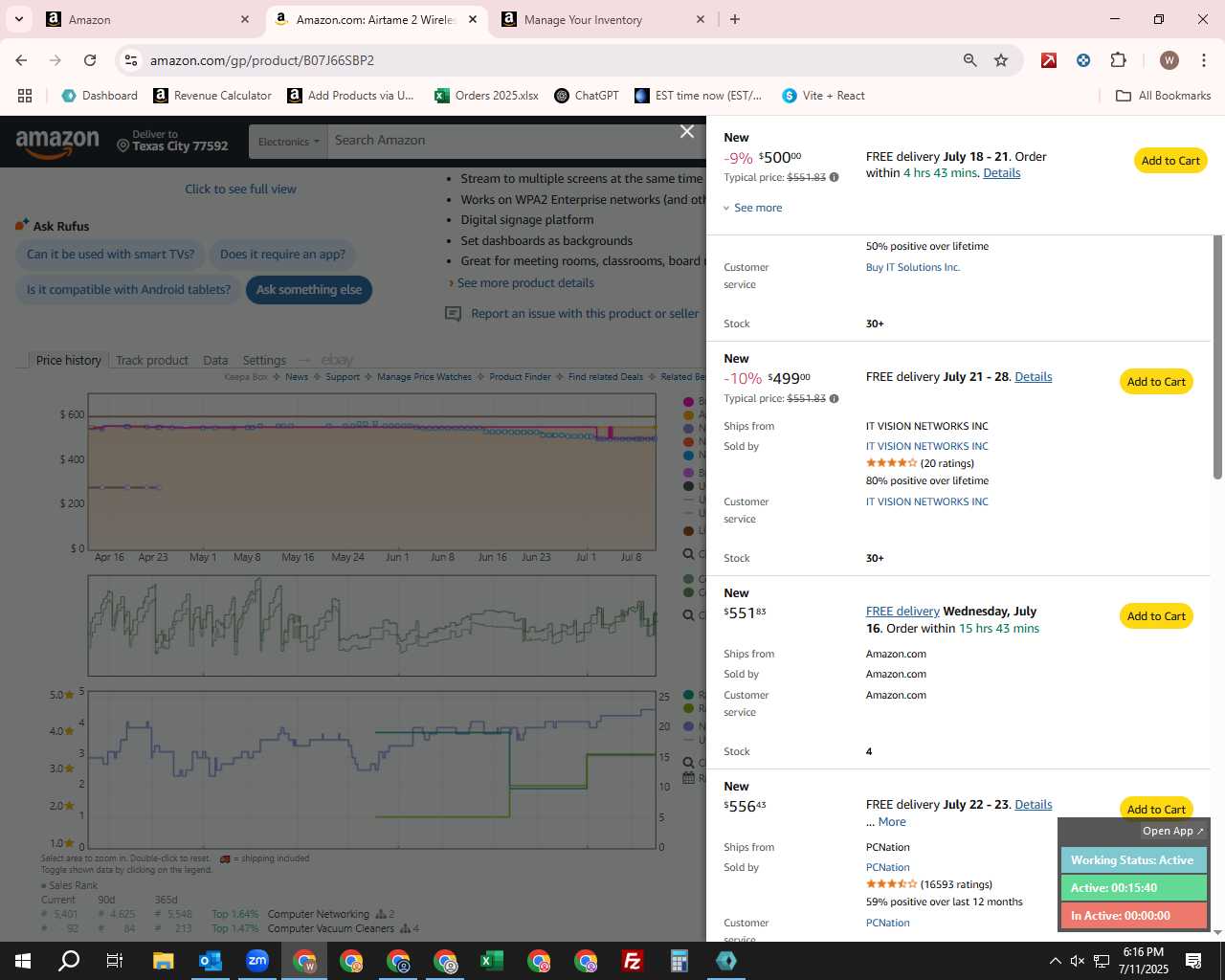The height and width of the screenshot is (980, 1225).
Task: Click the ebay link in Keepa box
Action: point(337,361)
